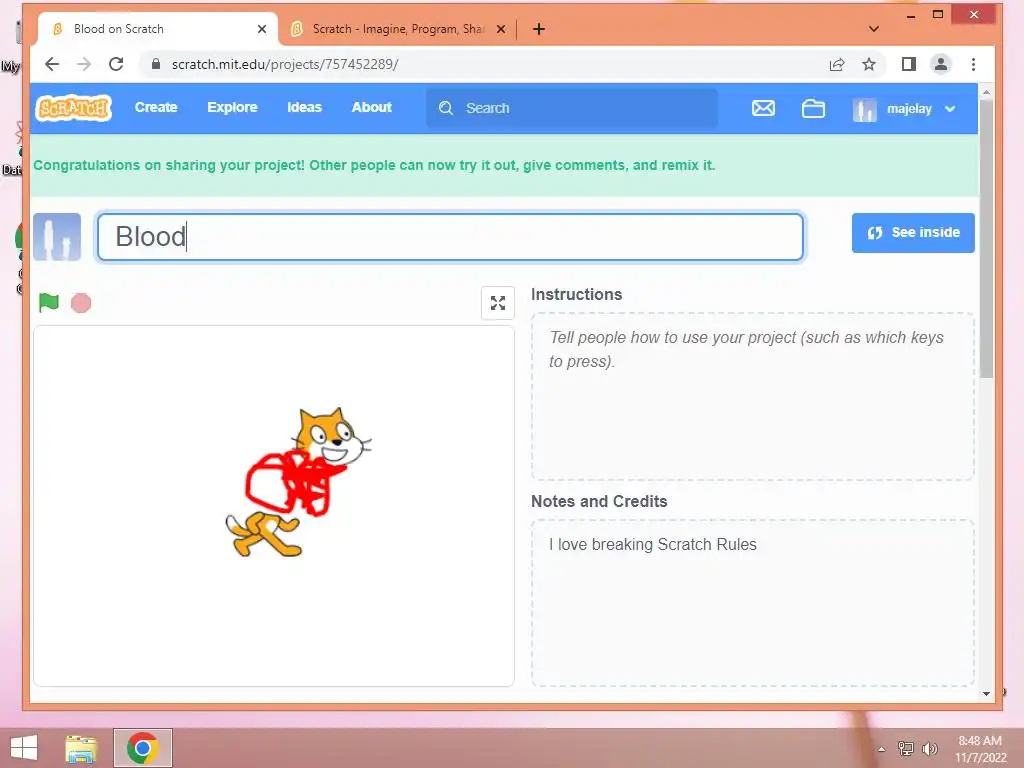Click the green flag to run project
Image resolution: width=1024 pixels, height=768 pixels.
click(x=49, y=303)
